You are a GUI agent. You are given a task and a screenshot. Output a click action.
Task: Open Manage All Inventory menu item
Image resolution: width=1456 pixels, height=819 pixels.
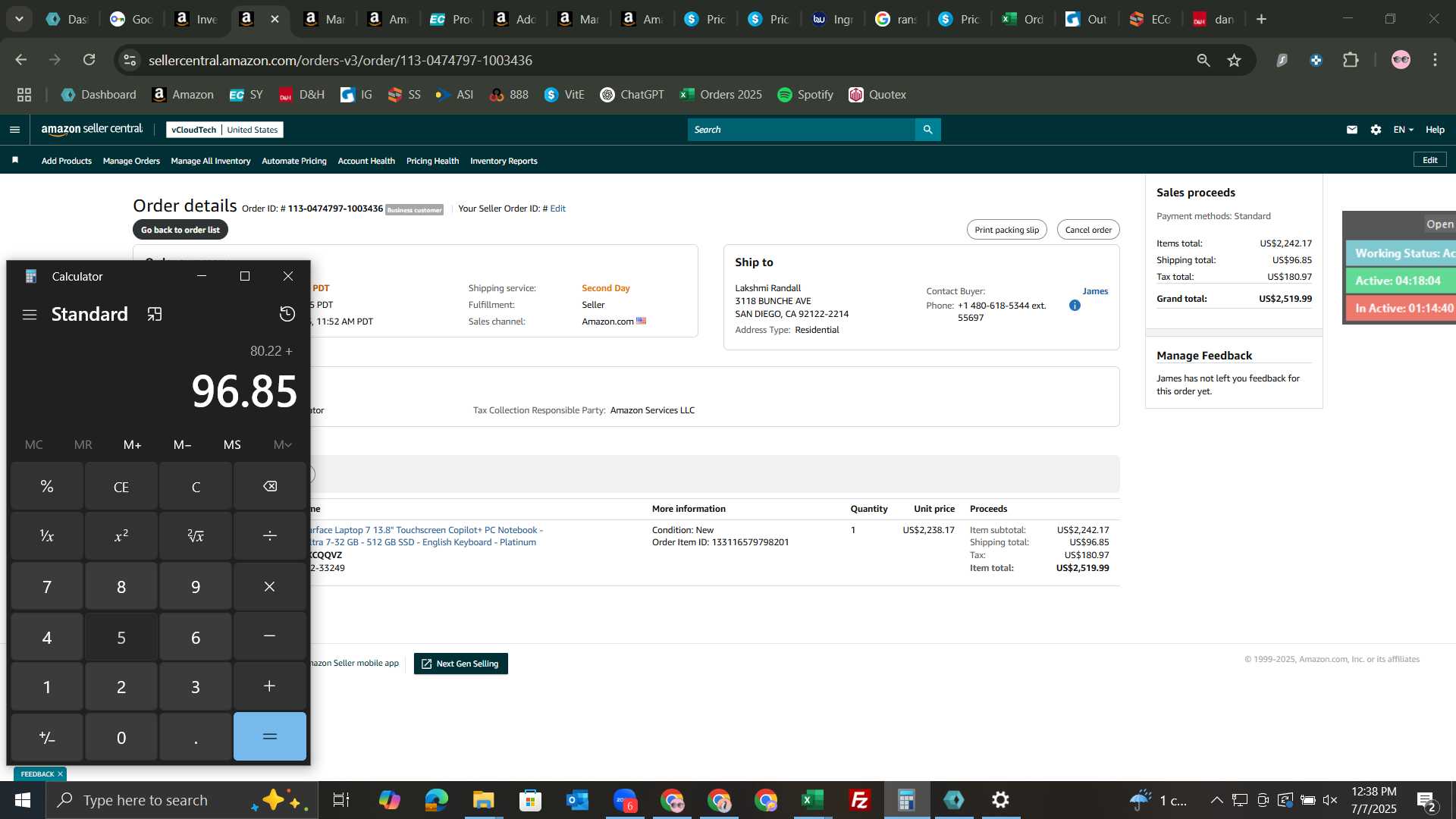[x=211, y=161]
